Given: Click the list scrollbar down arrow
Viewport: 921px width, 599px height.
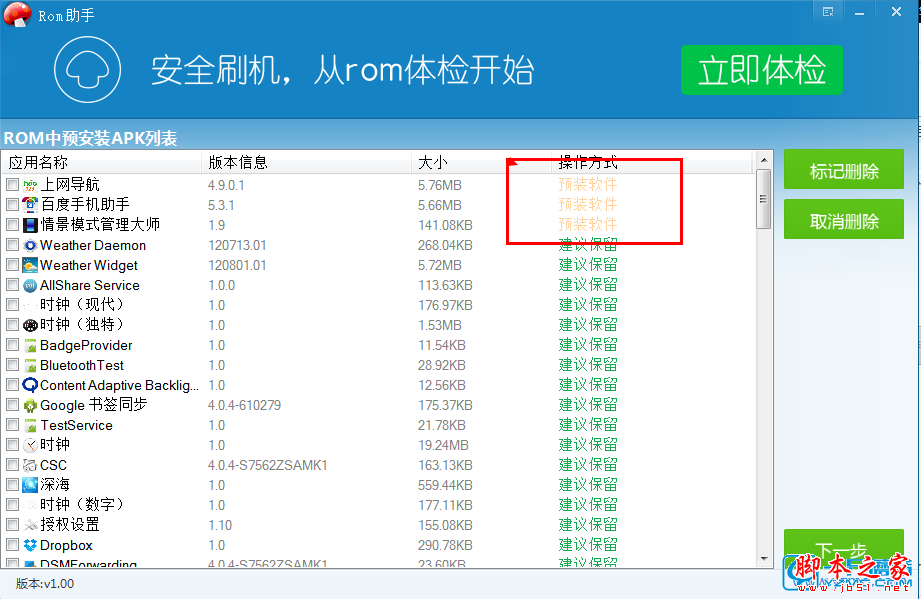Looking at the screenshot, I should [x=764, y=558].
